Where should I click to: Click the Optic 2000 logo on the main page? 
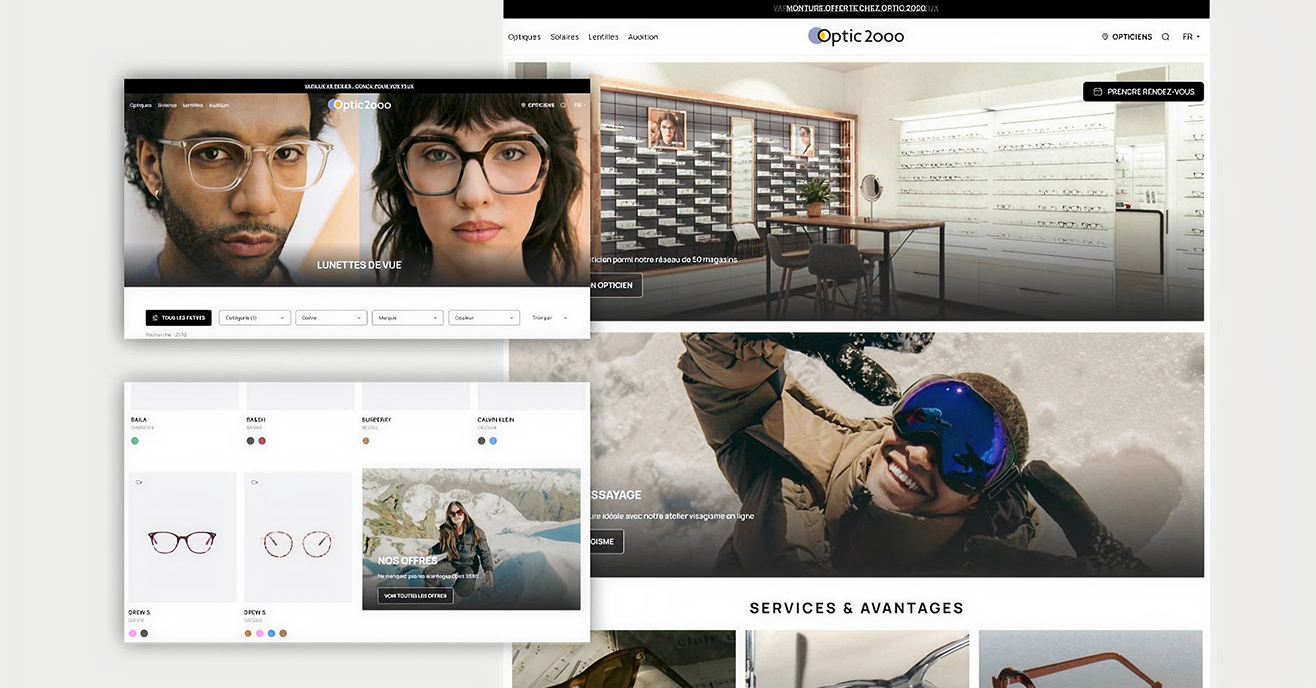856,36
